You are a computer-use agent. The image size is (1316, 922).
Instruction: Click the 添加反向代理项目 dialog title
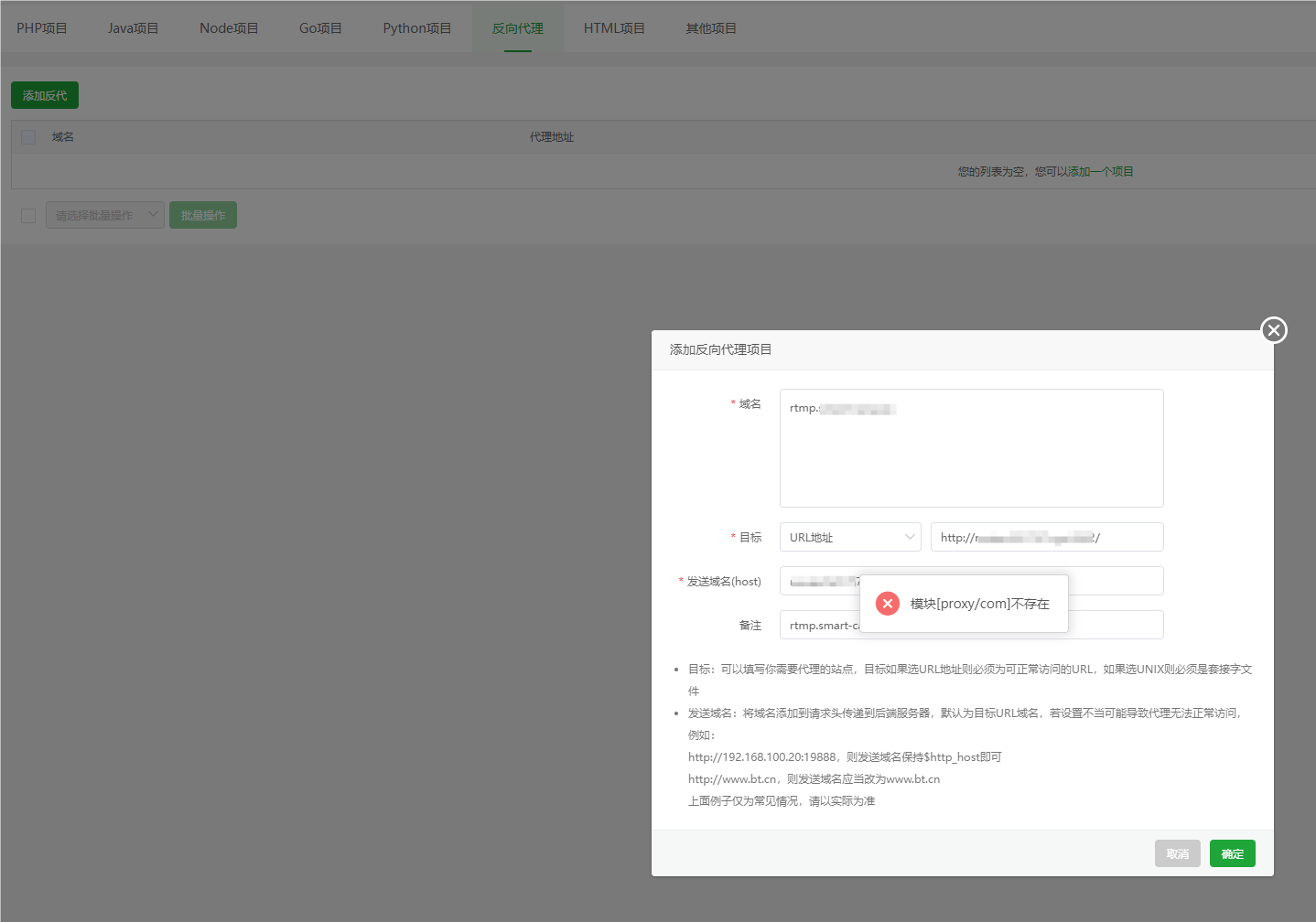coord(721,349)
